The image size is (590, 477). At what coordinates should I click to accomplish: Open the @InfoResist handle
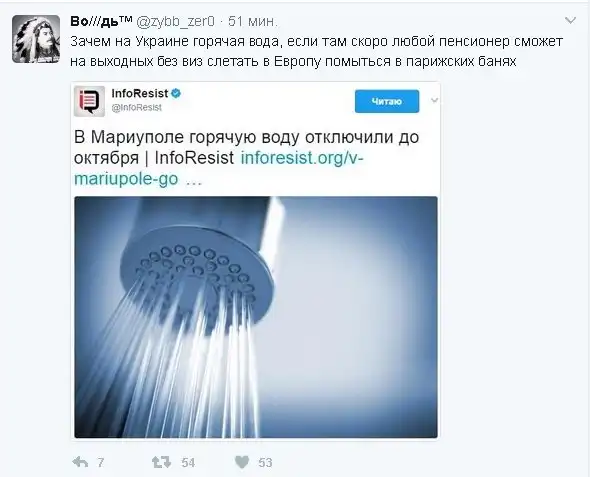(137, 108)
